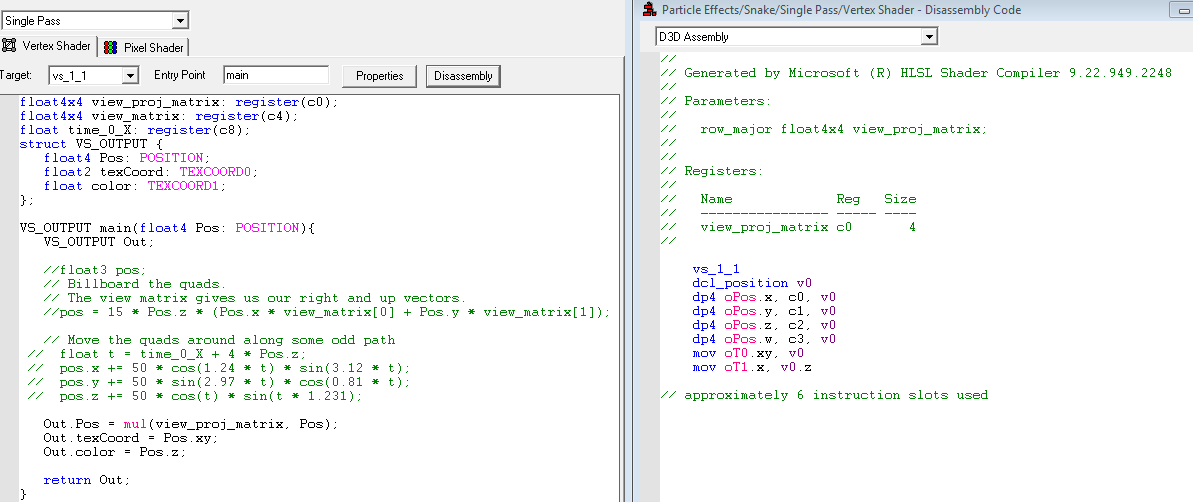Click the colored Pixel Shader tab icon
Image resolution: width=1193 pixels, height=502 pixels.
pos(111,47)
